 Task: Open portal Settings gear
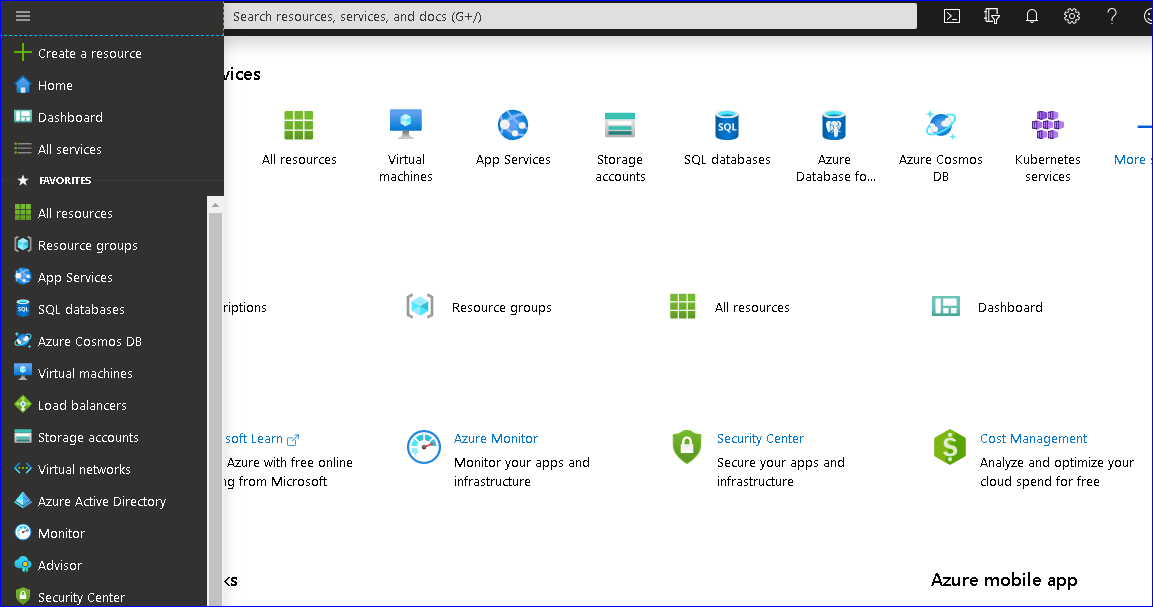1072,16
